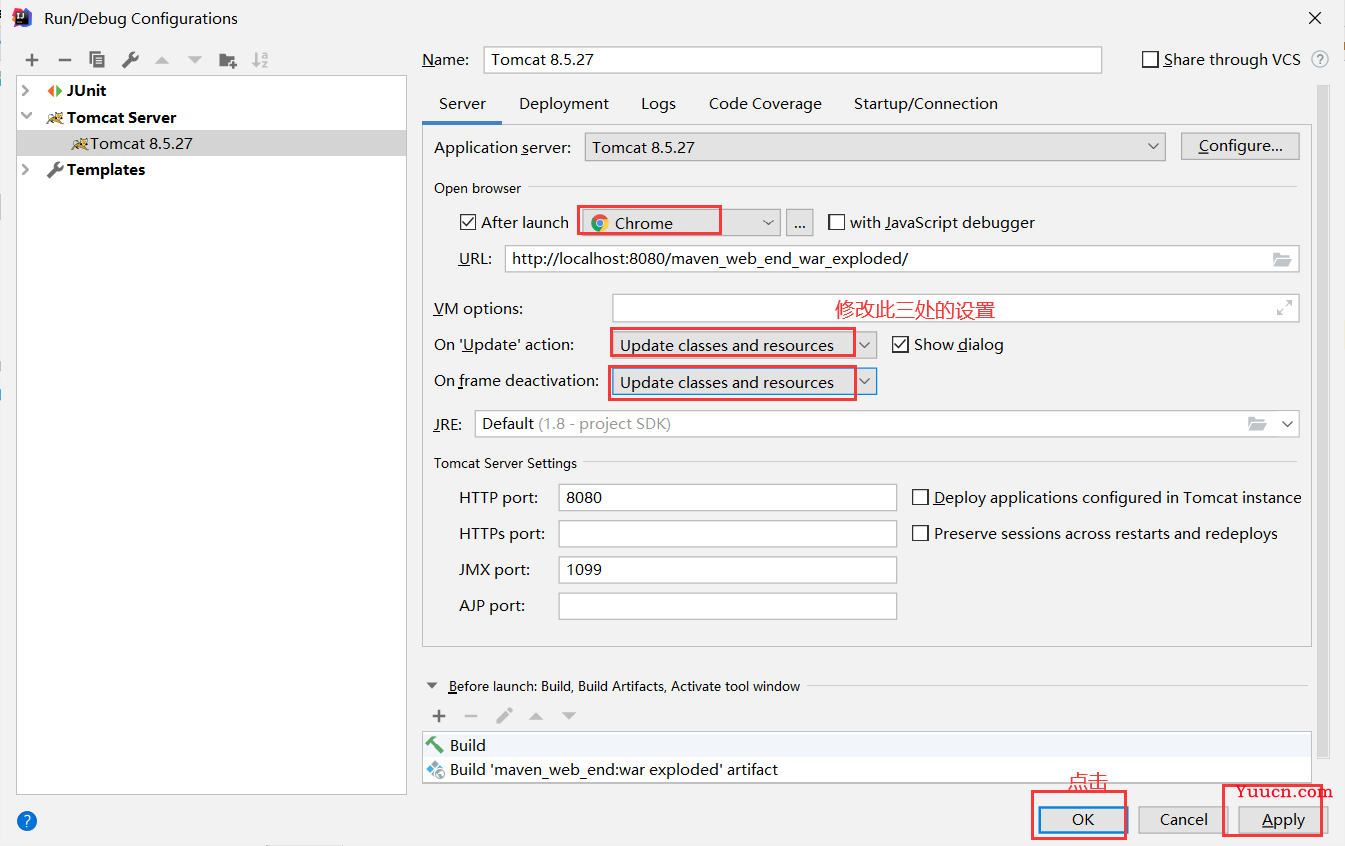The image size is (1345, 846).
Task: Click JMX port field
Action: [x=727, y=570]
